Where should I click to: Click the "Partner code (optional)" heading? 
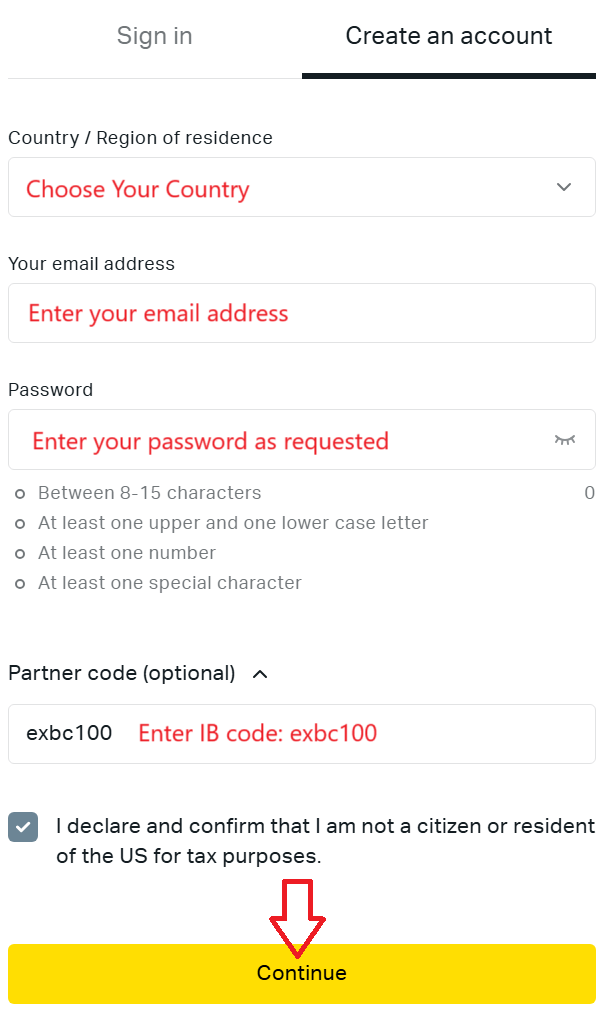coord(121,673)
